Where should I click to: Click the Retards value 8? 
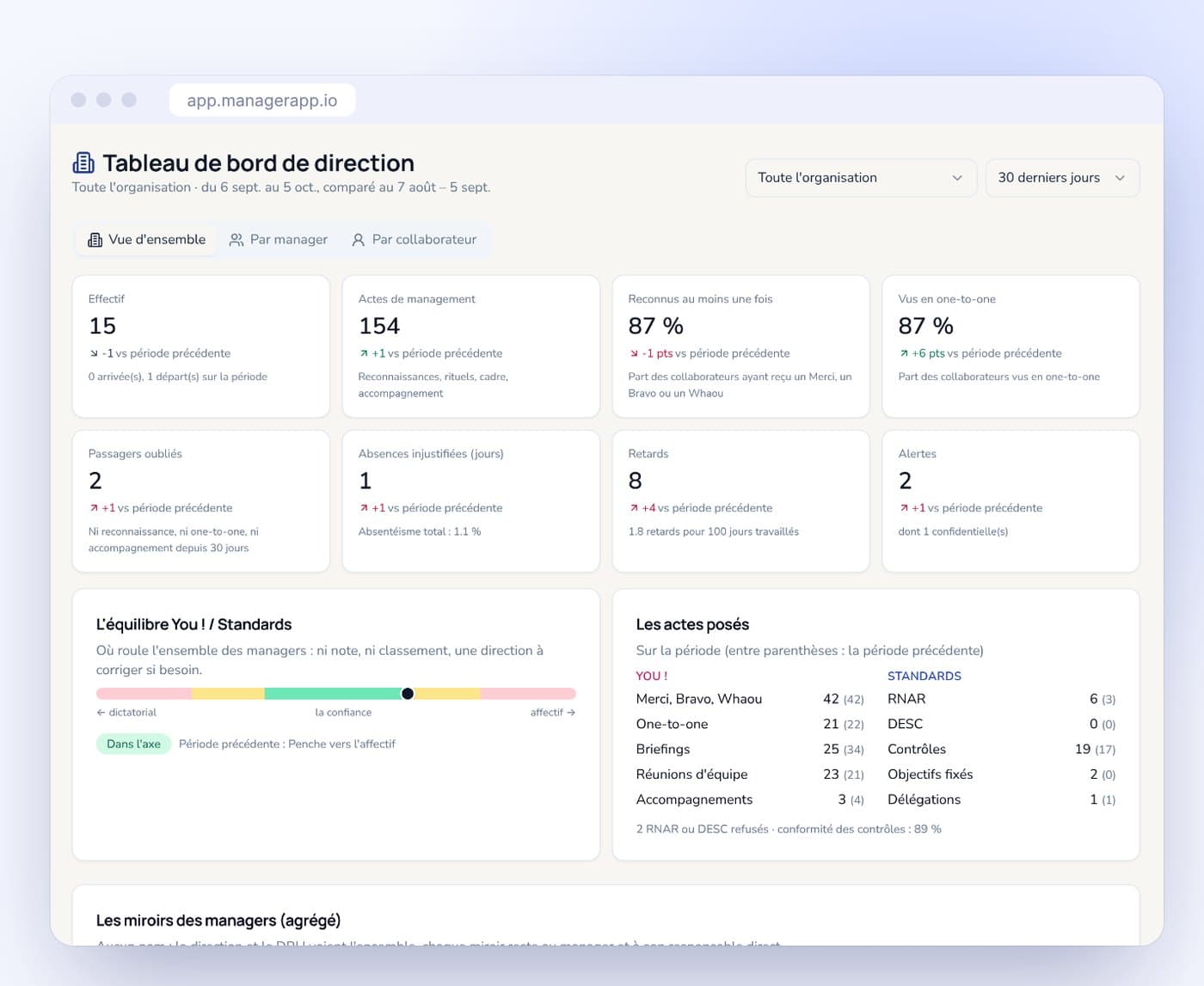pyautogui.click(x=636, y=481)
